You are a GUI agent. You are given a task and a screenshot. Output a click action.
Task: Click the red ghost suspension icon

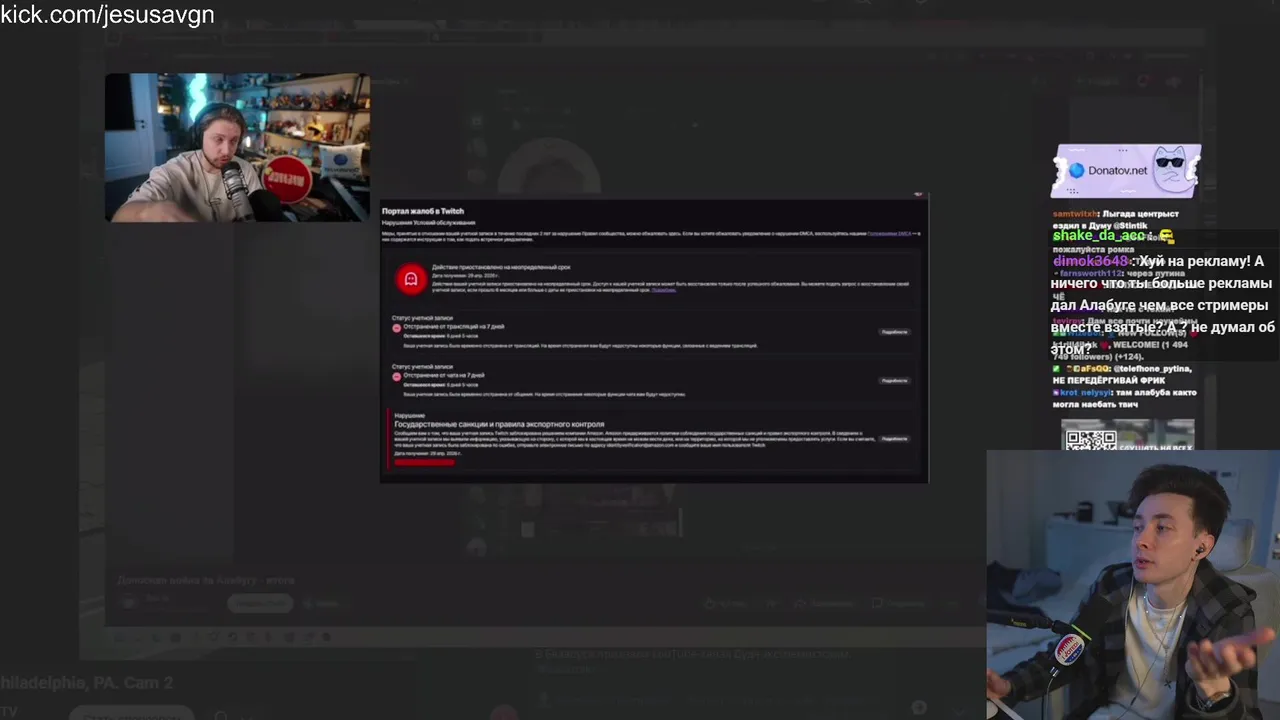(x=410, y=279)
